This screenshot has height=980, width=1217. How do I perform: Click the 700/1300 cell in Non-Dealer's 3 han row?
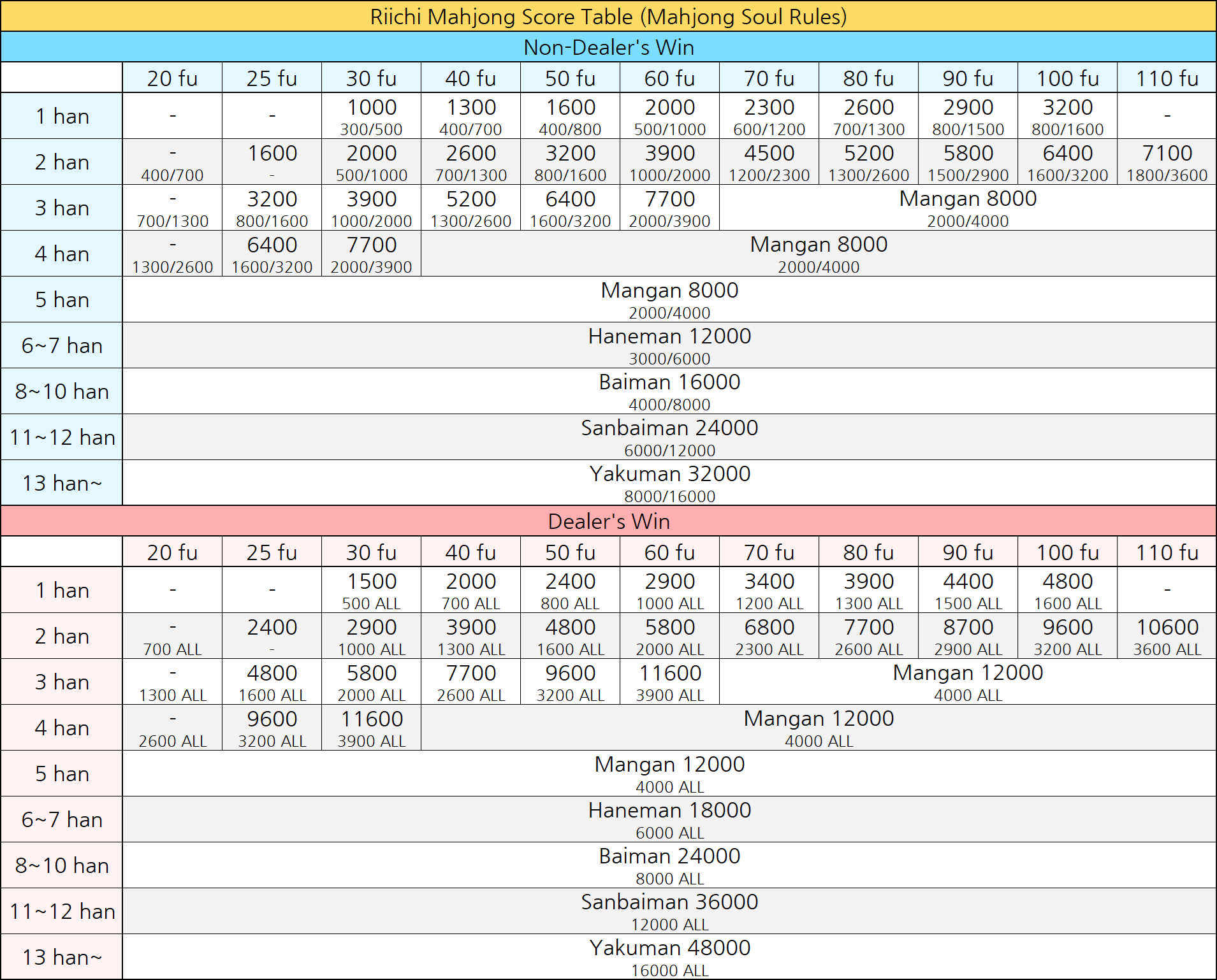point(172,208)
